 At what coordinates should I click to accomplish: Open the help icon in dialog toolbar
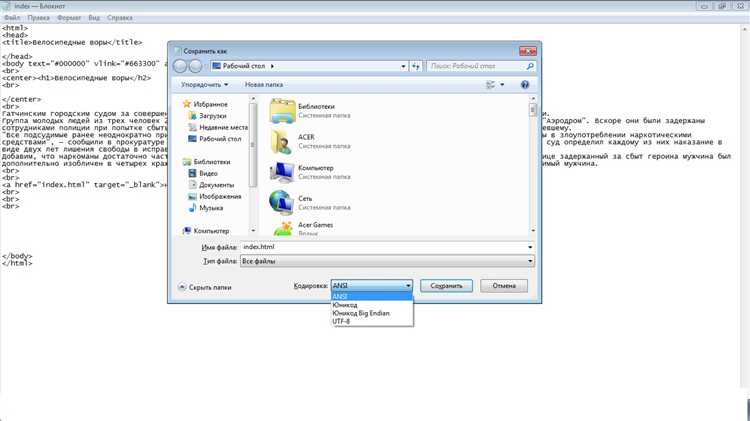(x=525, y=85)
